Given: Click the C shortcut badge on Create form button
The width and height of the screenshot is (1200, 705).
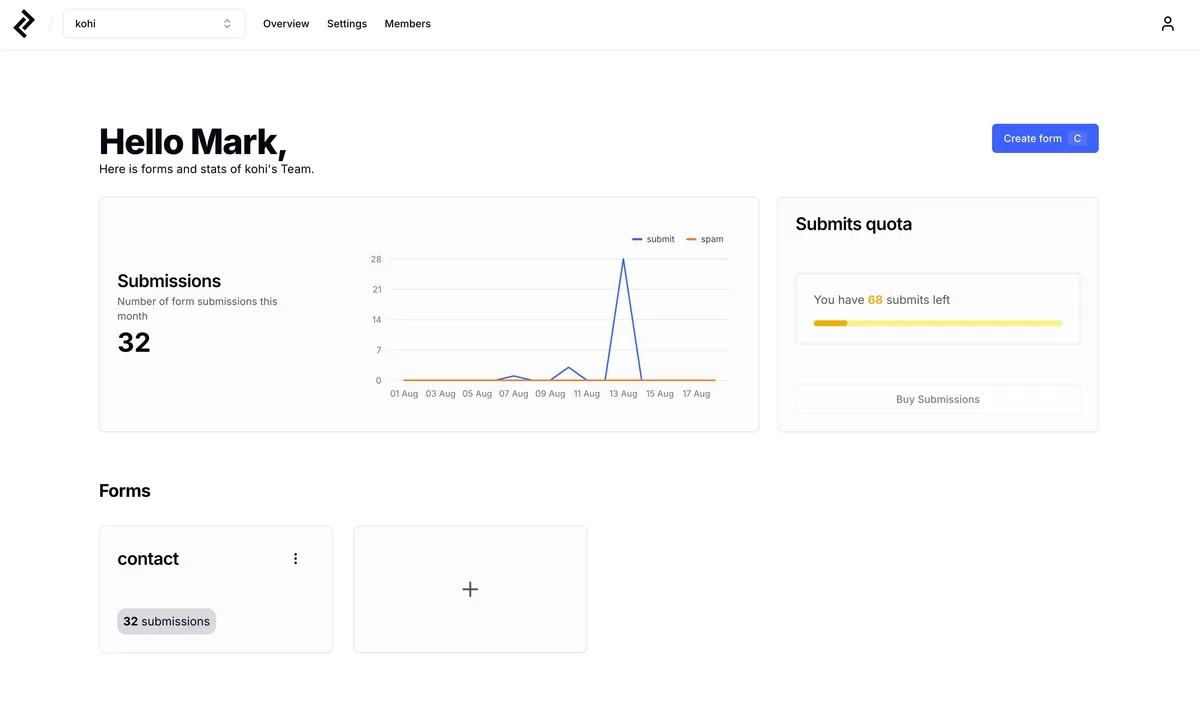Looking at the screenshot, I should (x=1077, y=138).
